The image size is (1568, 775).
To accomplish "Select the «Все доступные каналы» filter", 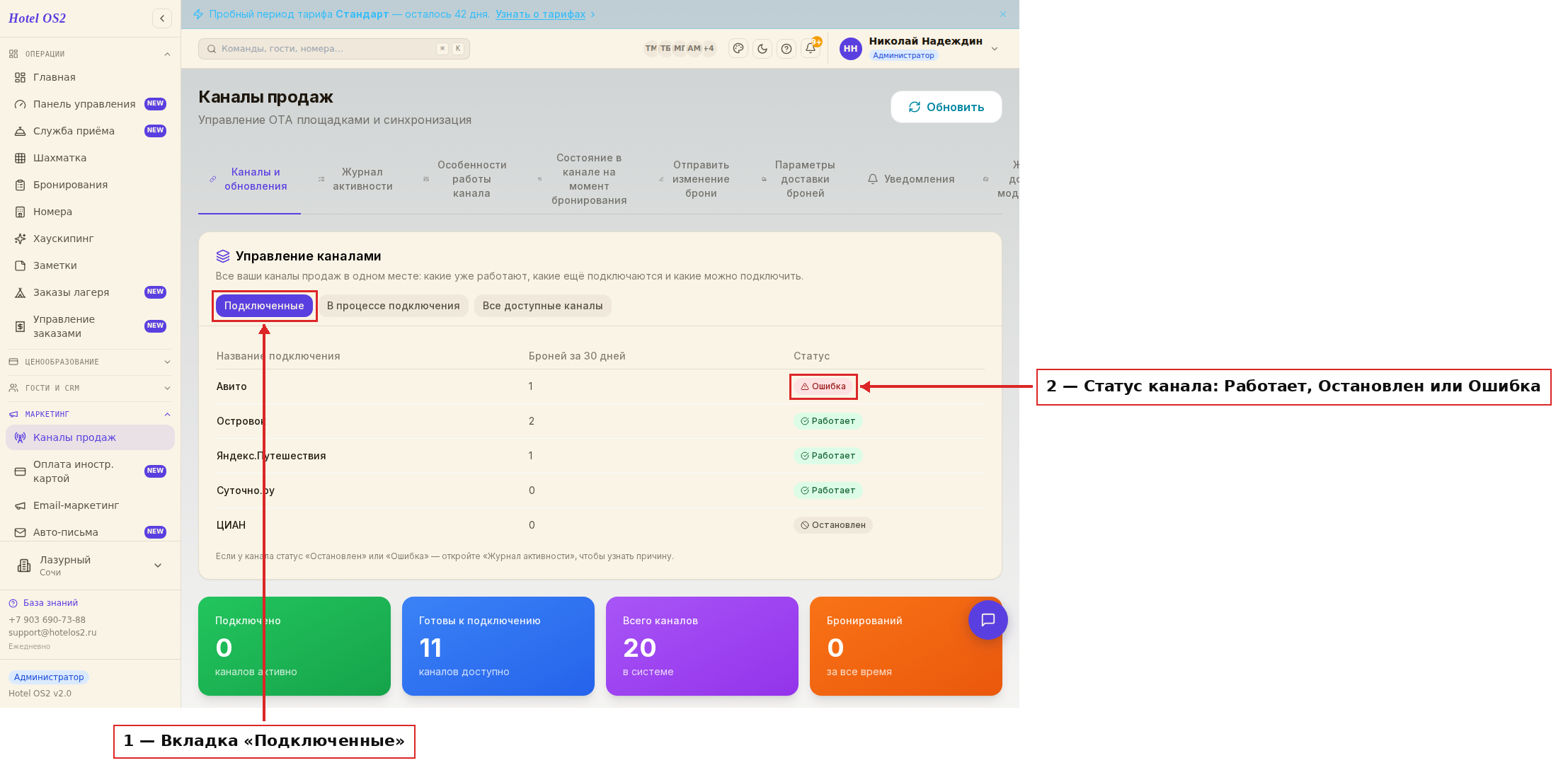I will tap(542, 306).
